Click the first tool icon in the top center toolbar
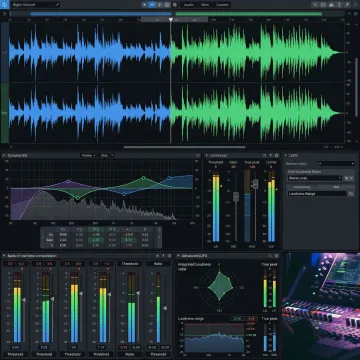The width and height of the screenshot is (360, 360). (x=144, y=5)
